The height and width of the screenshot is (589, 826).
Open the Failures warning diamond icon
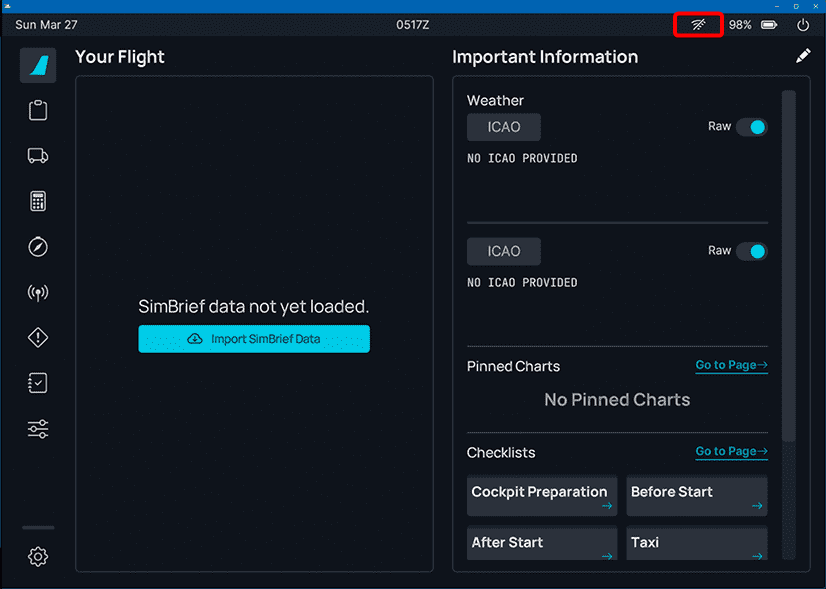tap(38, 338)
